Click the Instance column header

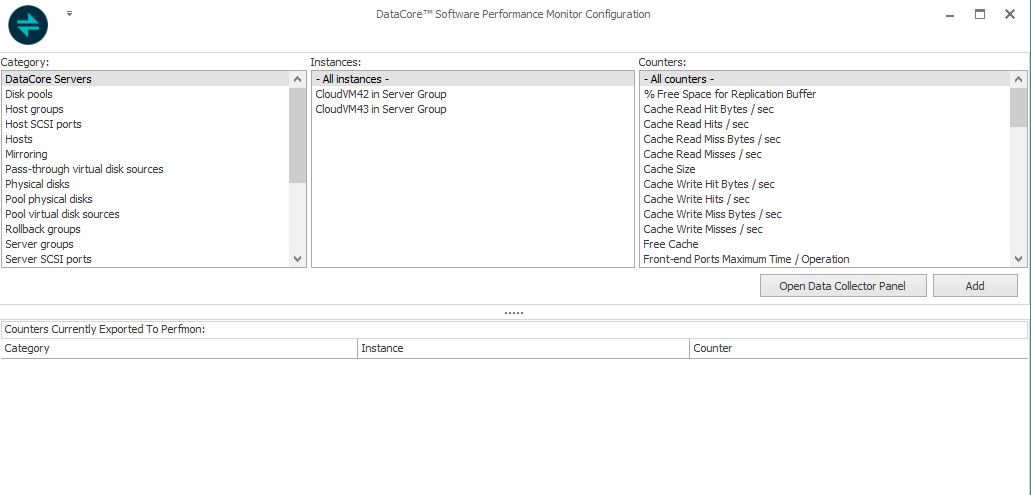click(382, 348)
